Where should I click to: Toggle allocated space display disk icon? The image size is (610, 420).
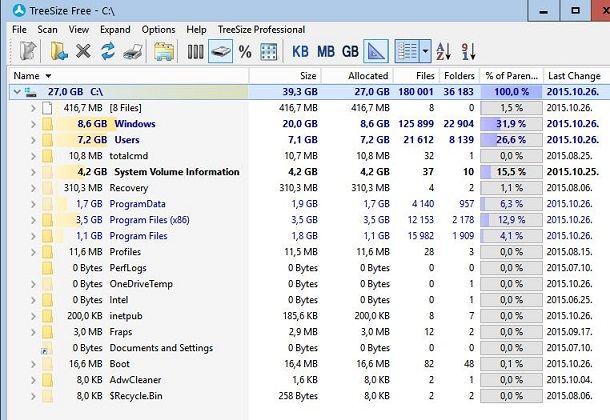pos(220,51)
